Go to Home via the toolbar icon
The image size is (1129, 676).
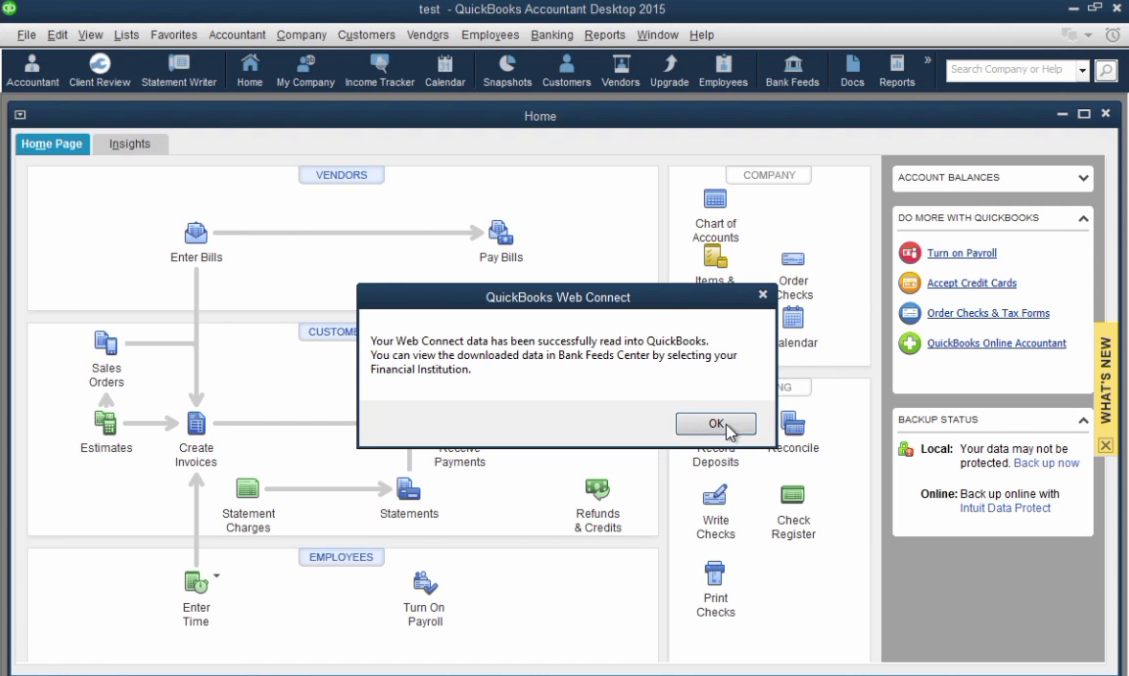coord(250,71)
